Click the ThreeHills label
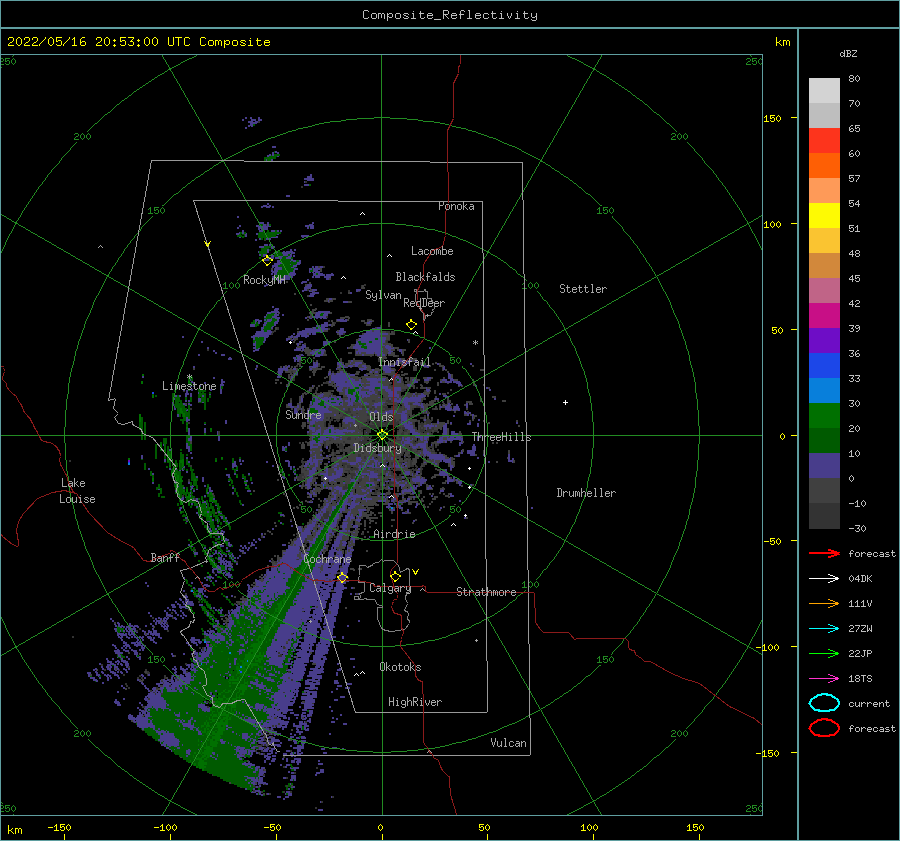The width and height of the screenshot is (900, 841). [x=502, y=437]
